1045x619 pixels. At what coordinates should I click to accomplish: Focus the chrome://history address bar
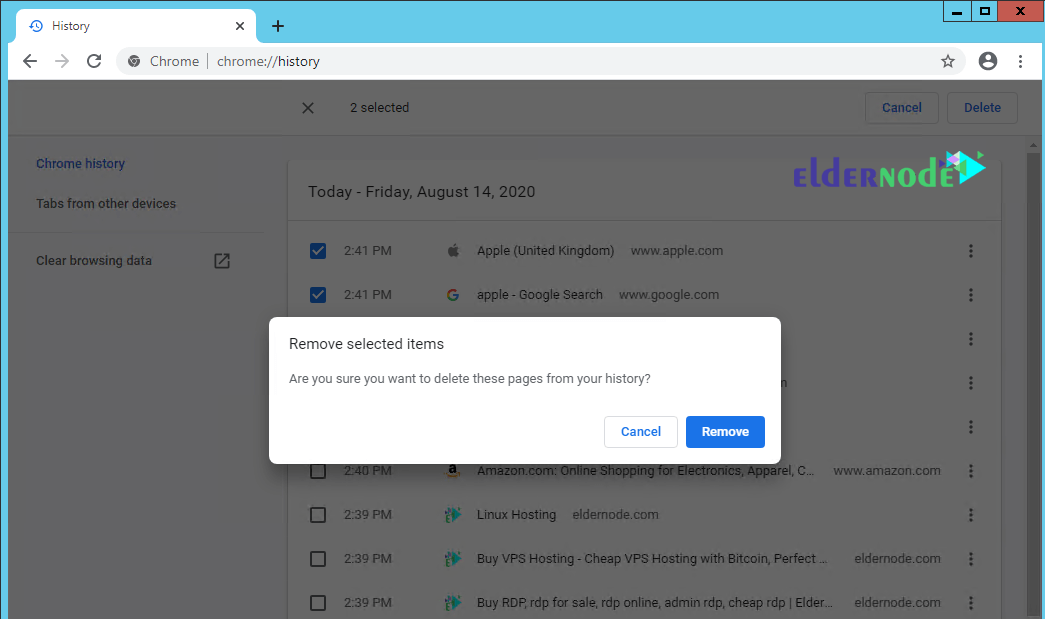point(540,61)
